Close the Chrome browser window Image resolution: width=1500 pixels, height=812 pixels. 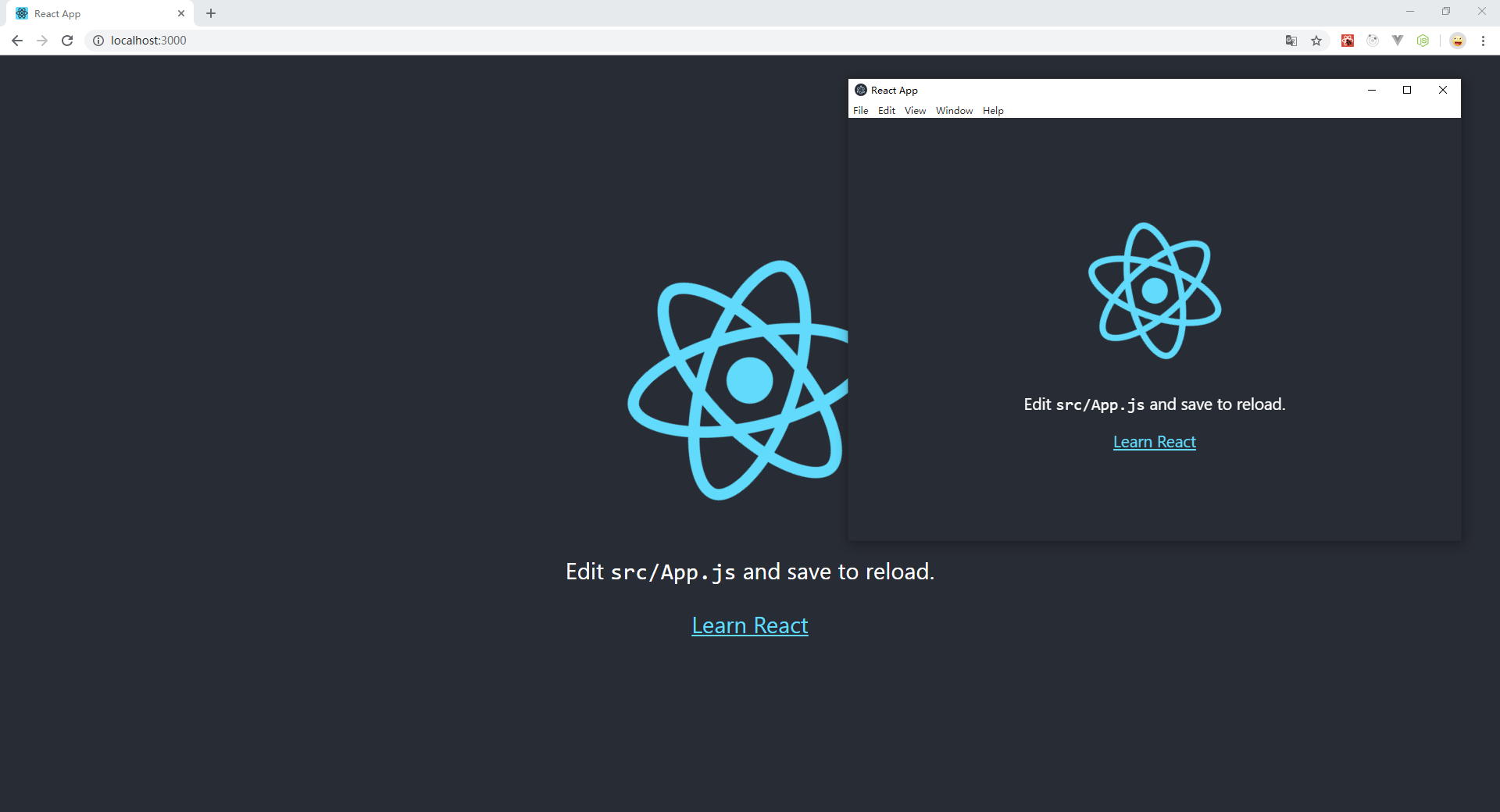click(x=1482, y=12)
